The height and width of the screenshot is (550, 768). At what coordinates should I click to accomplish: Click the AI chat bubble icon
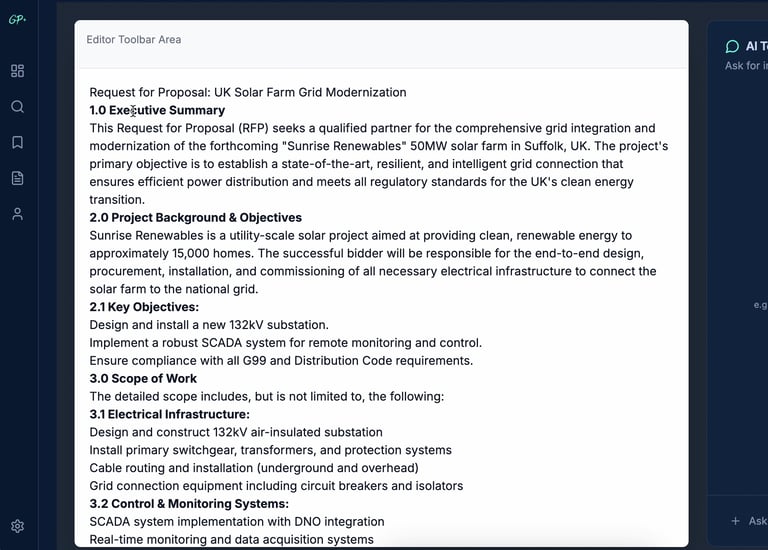[732, 46]
